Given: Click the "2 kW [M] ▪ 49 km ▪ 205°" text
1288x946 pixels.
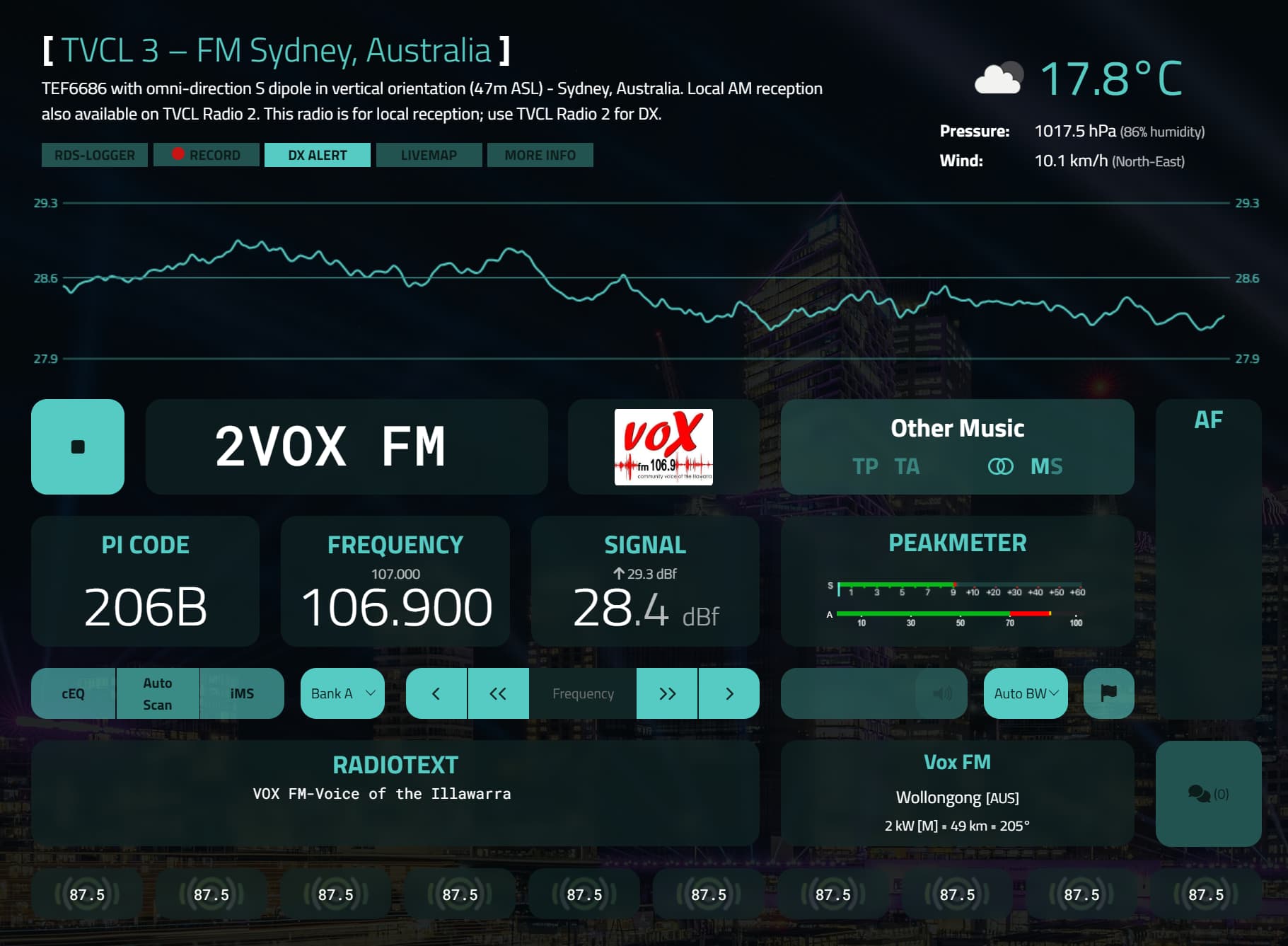Looking at the screenshot, I should (x=957, y=826).
